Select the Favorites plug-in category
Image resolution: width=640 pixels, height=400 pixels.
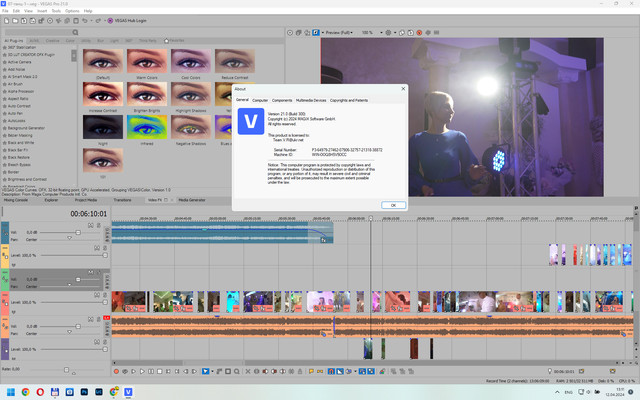click(x=174, y=40)
